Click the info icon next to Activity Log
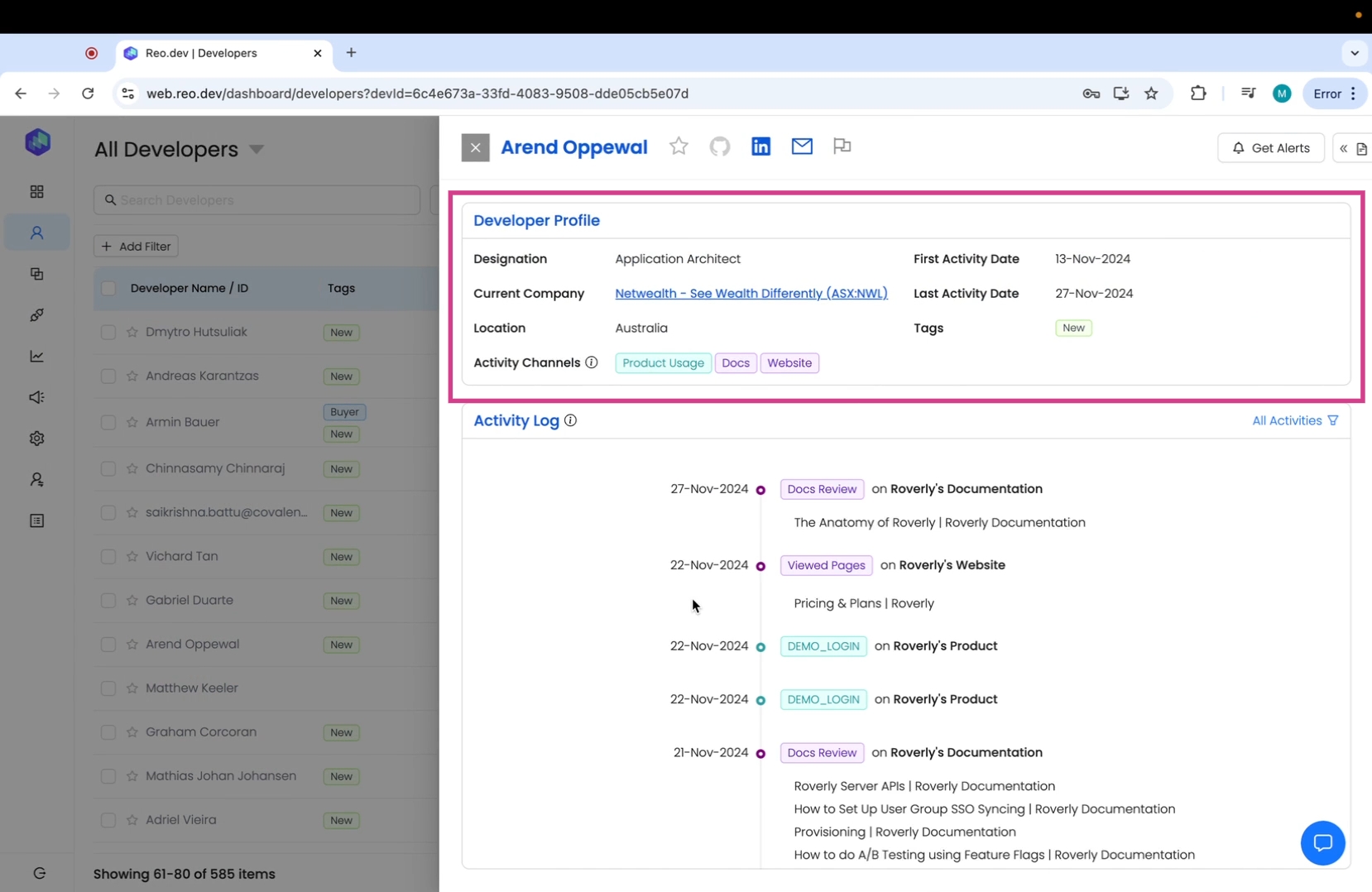 point(570,420)
